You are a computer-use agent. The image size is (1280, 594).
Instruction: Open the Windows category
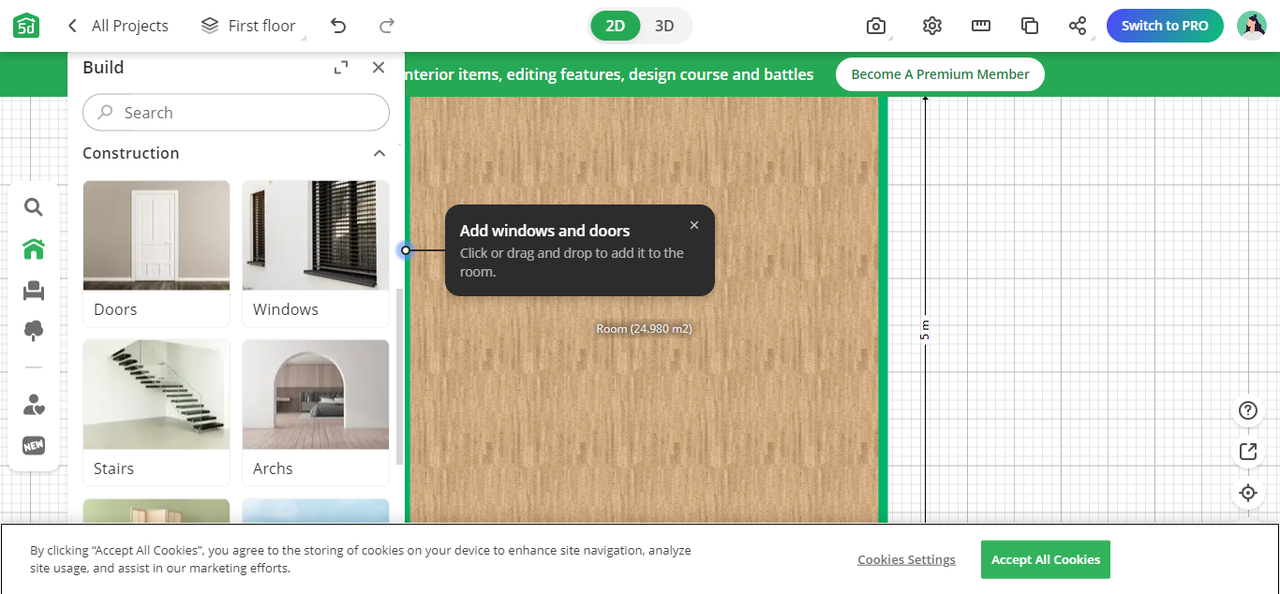[316, 253]
